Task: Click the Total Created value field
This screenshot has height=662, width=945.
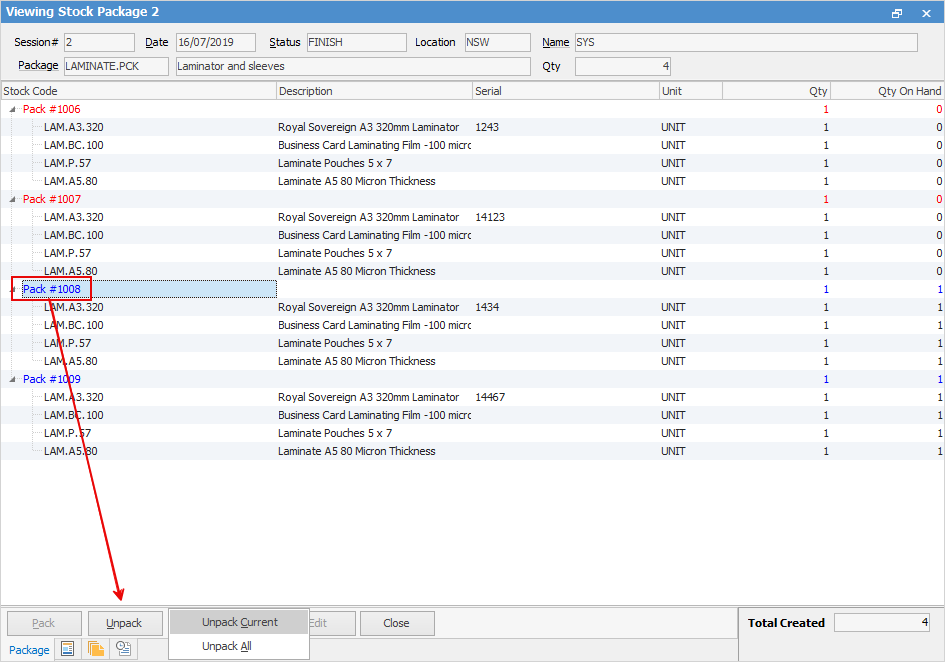Action: tap(882, 622)
